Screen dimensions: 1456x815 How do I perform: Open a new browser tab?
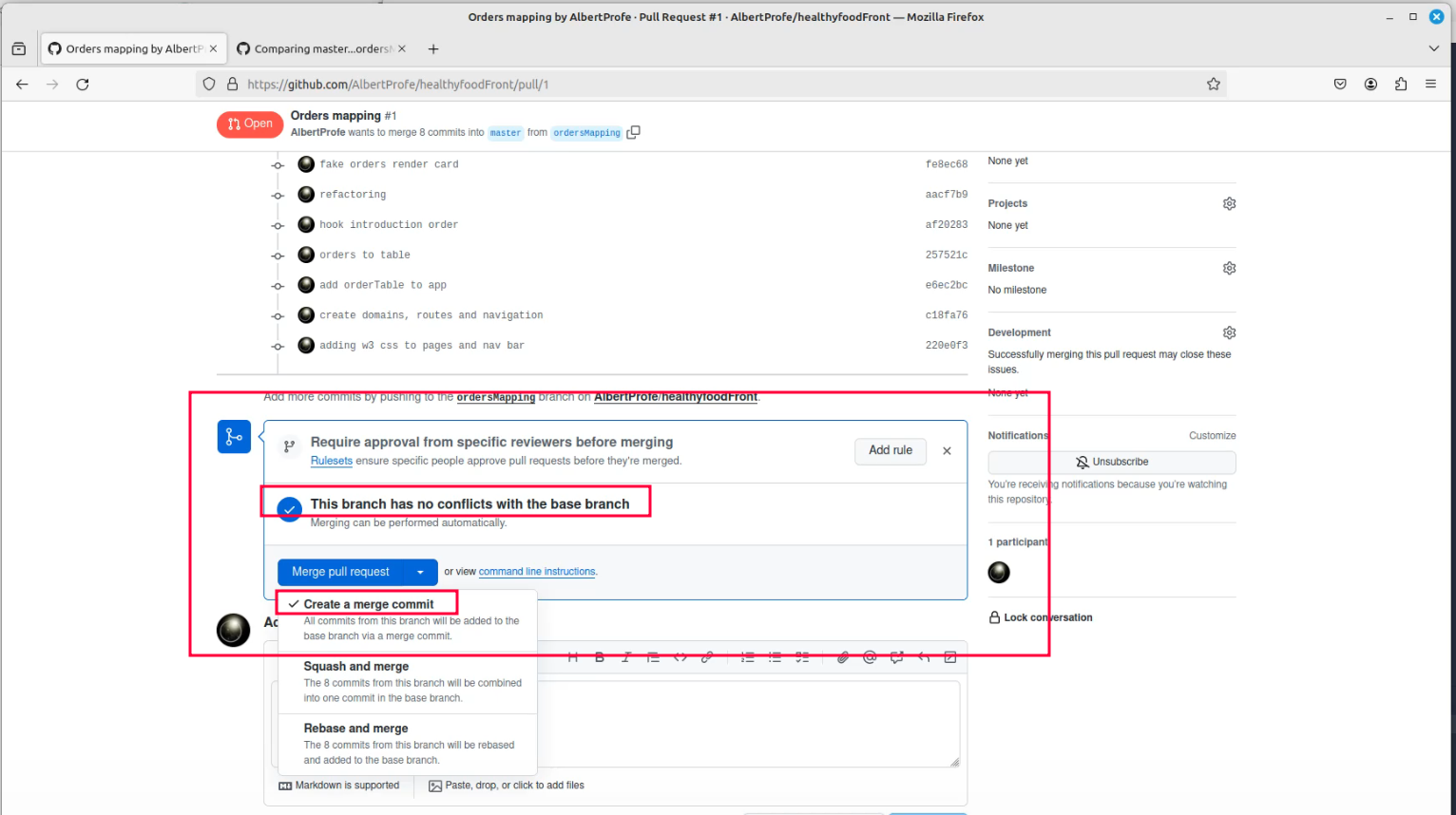click(433, 48)
